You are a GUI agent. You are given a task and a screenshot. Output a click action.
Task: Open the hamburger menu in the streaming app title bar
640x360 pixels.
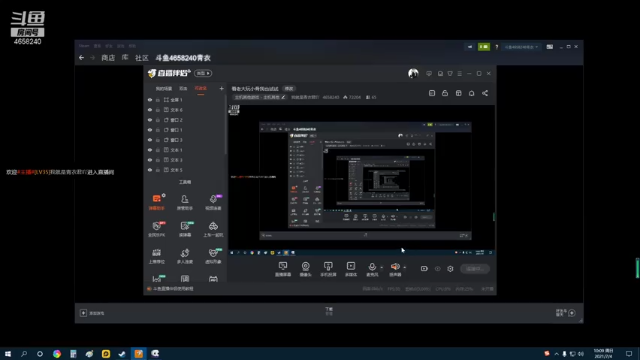click(460, 73)
